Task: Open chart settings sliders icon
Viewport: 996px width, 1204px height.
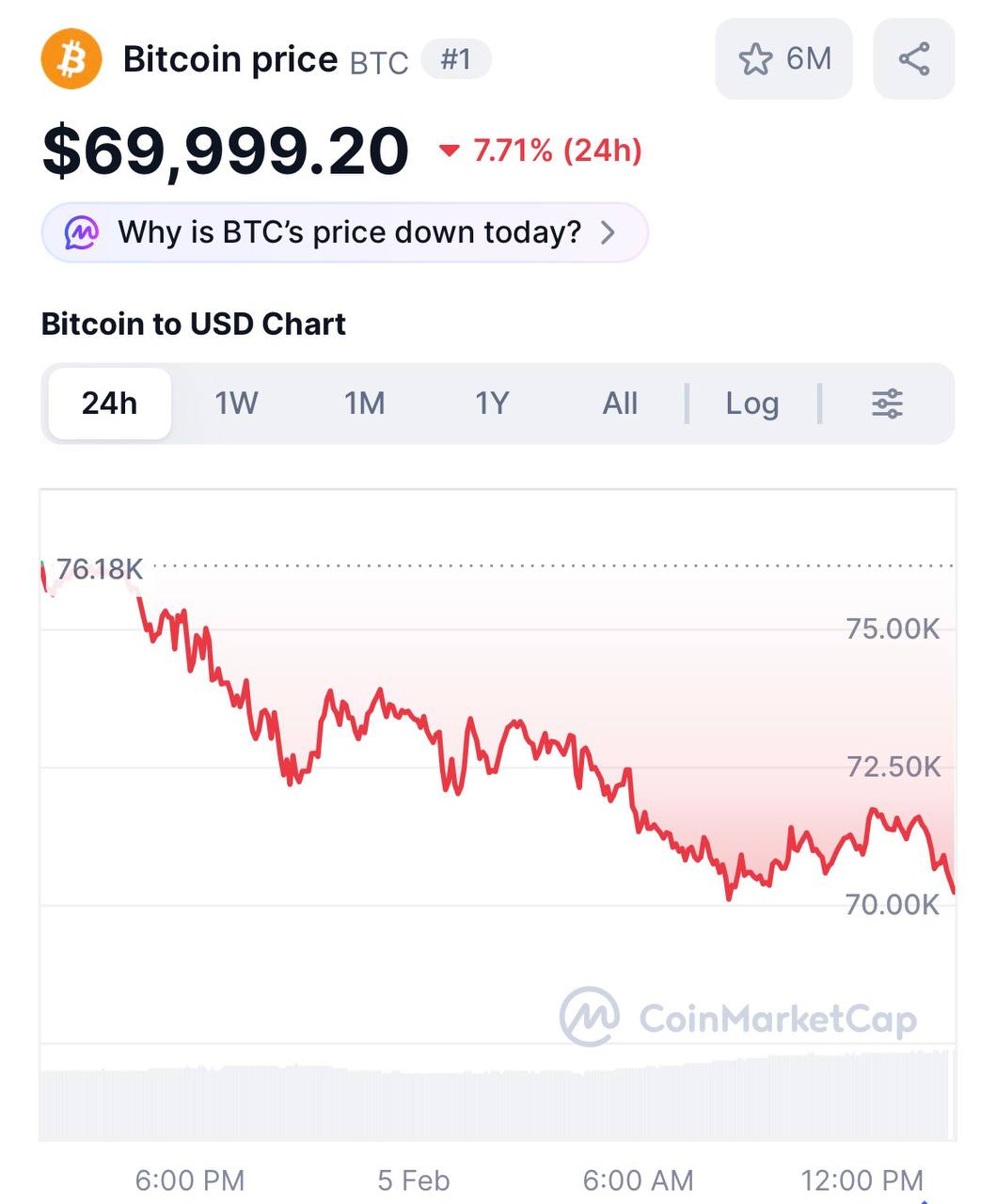Action: tap(887, 404)
